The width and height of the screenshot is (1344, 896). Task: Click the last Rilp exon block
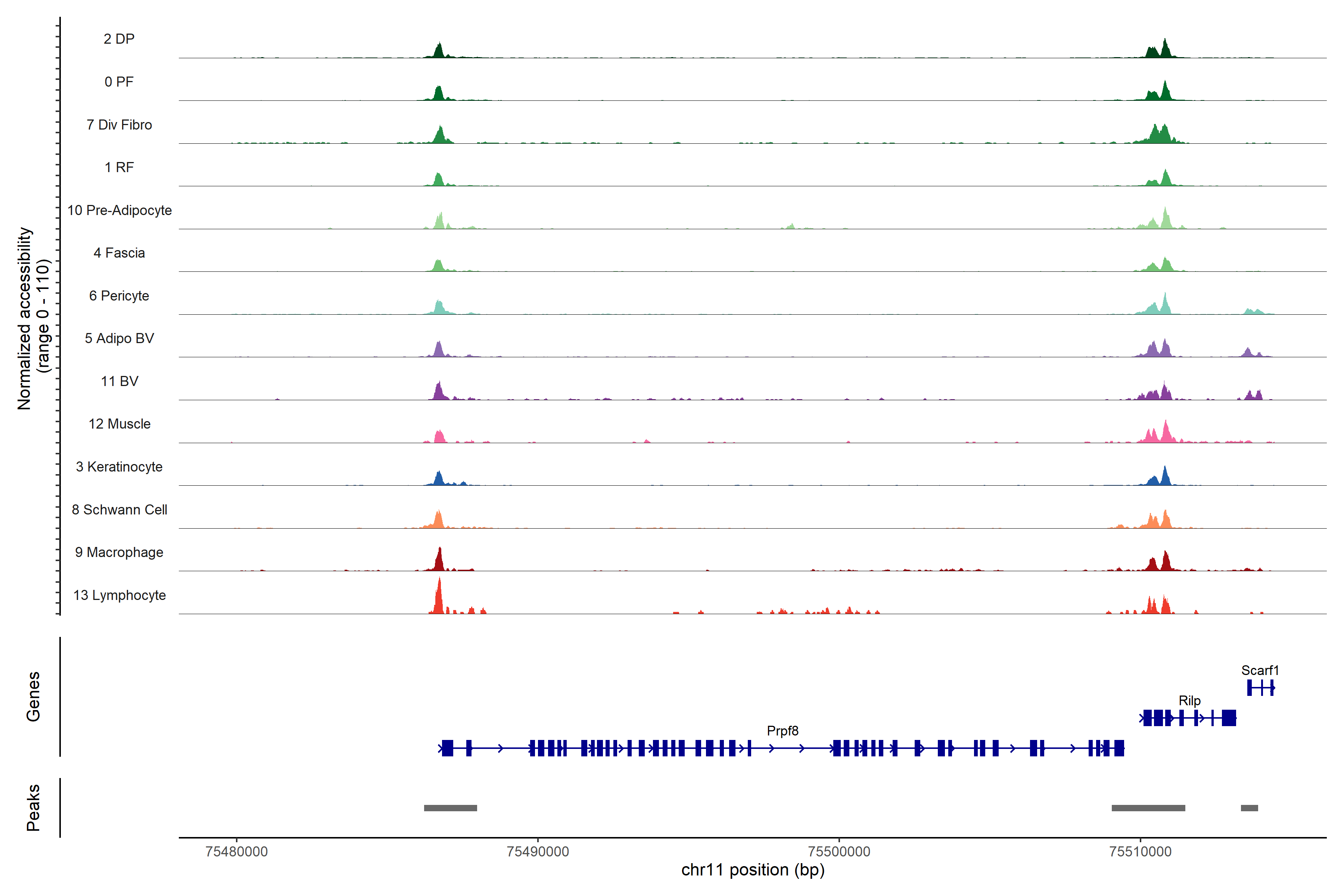coord(1229,718)
